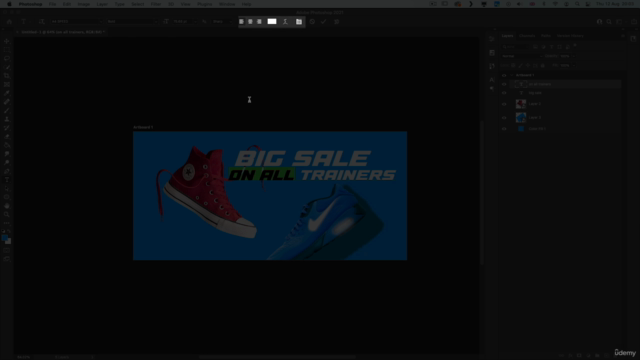Switch to the Version History tab
This screenshot has width=640, height=360.
click(x=570, y=36)
